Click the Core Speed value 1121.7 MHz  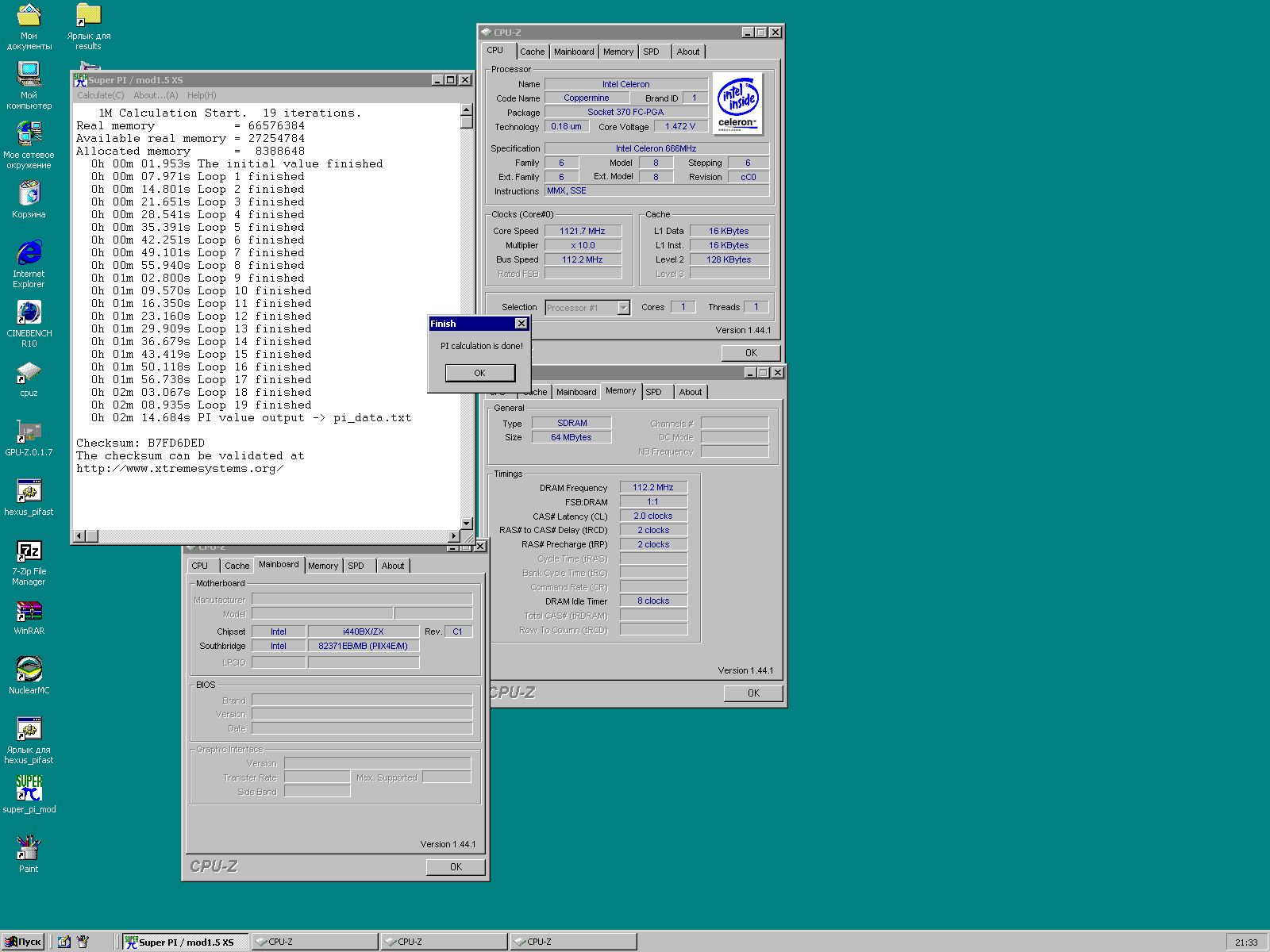tap(583, 231)
